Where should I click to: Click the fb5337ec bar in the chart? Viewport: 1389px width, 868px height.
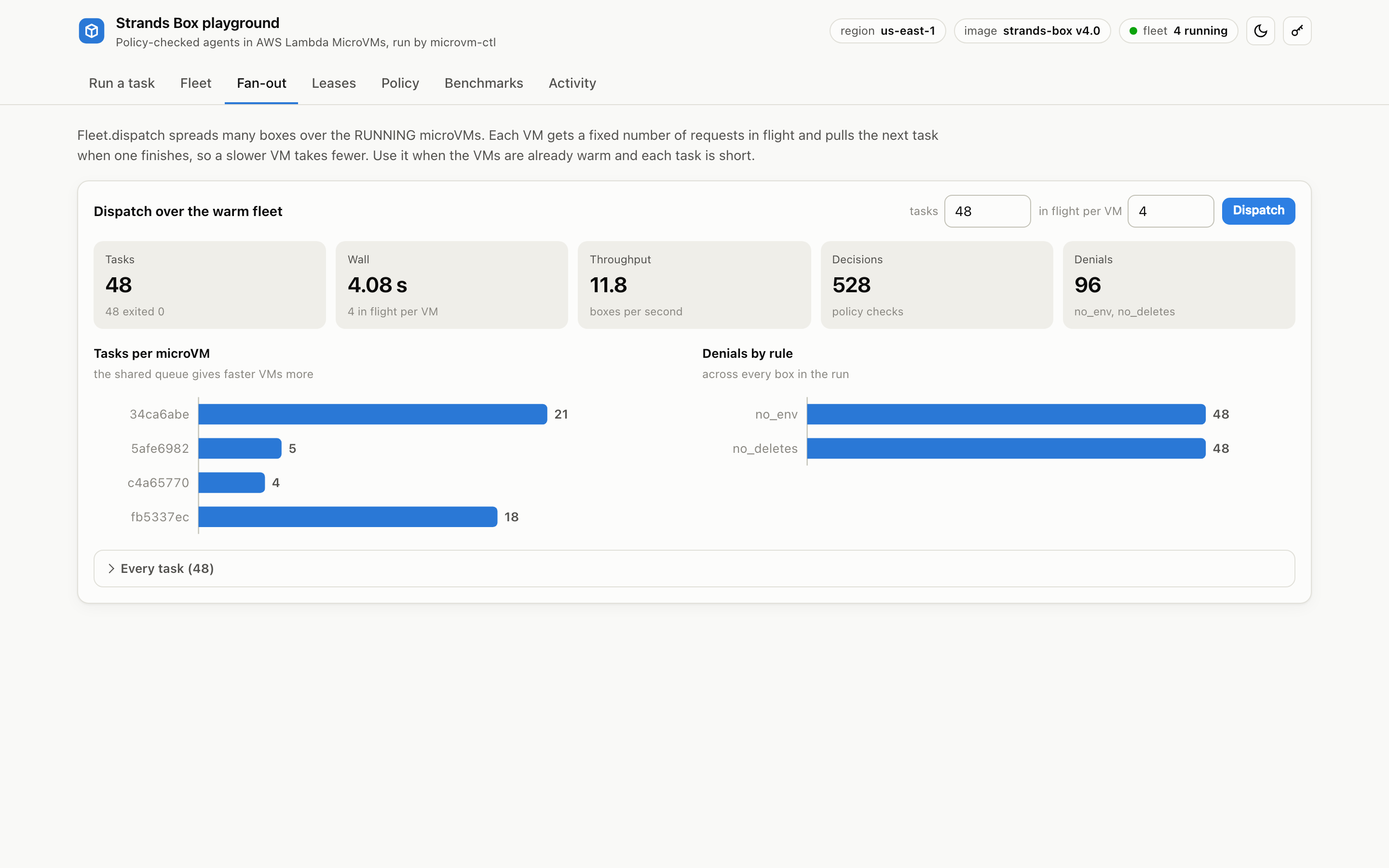348,516
